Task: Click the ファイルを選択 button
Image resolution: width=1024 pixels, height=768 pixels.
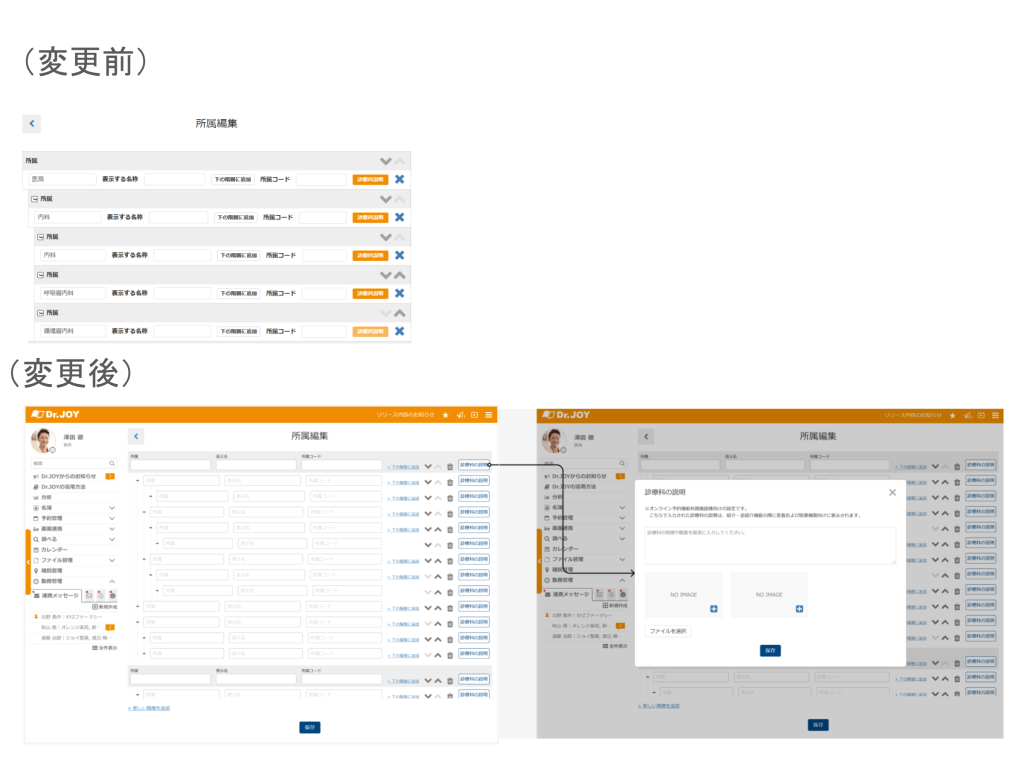Action: (x=668, y=631)
